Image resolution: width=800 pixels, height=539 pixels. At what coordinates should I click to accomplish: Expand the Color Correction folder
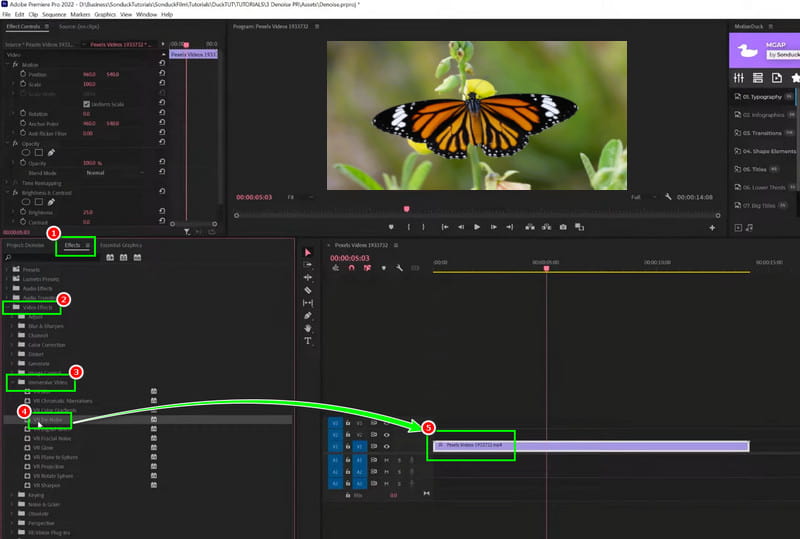point(12,345)
